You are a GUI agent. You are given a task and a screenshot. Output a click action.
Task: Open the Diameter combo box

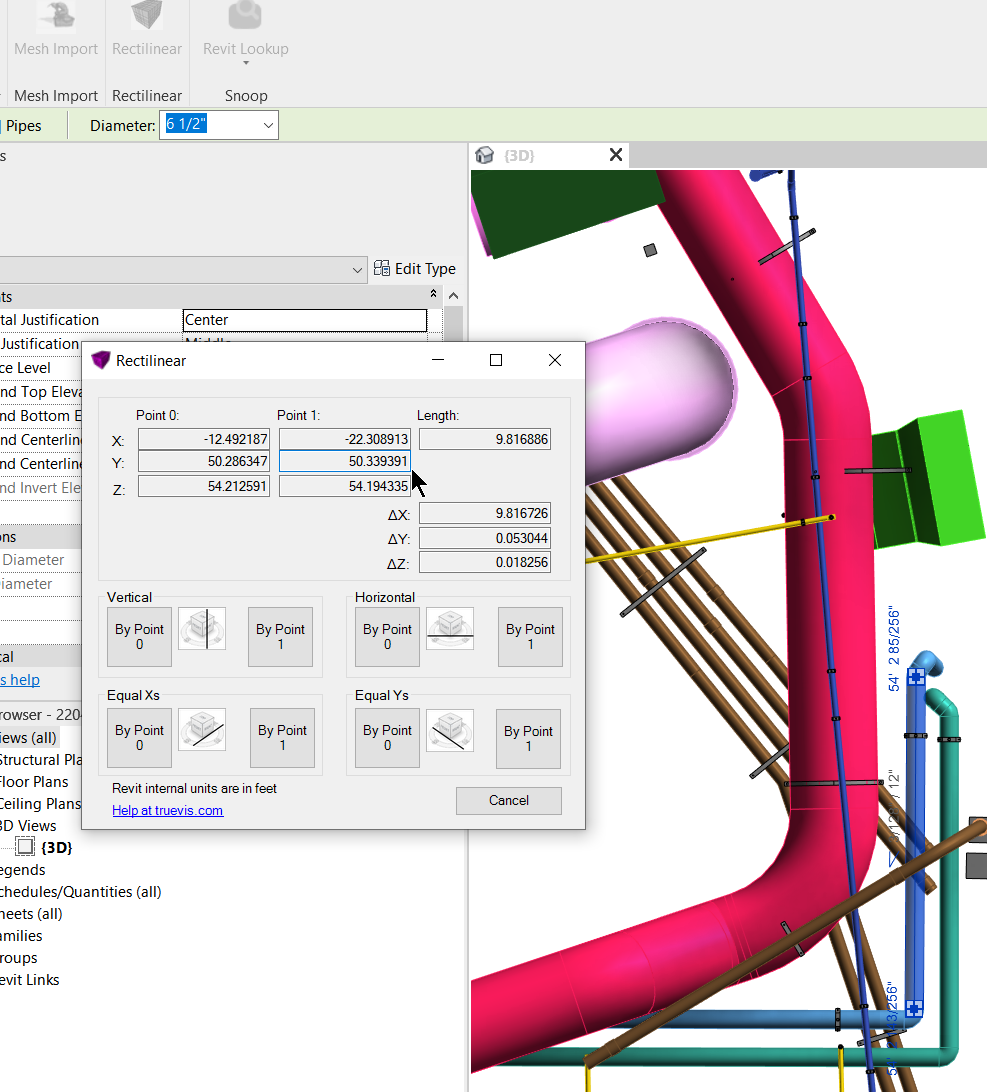coord(268,125)
